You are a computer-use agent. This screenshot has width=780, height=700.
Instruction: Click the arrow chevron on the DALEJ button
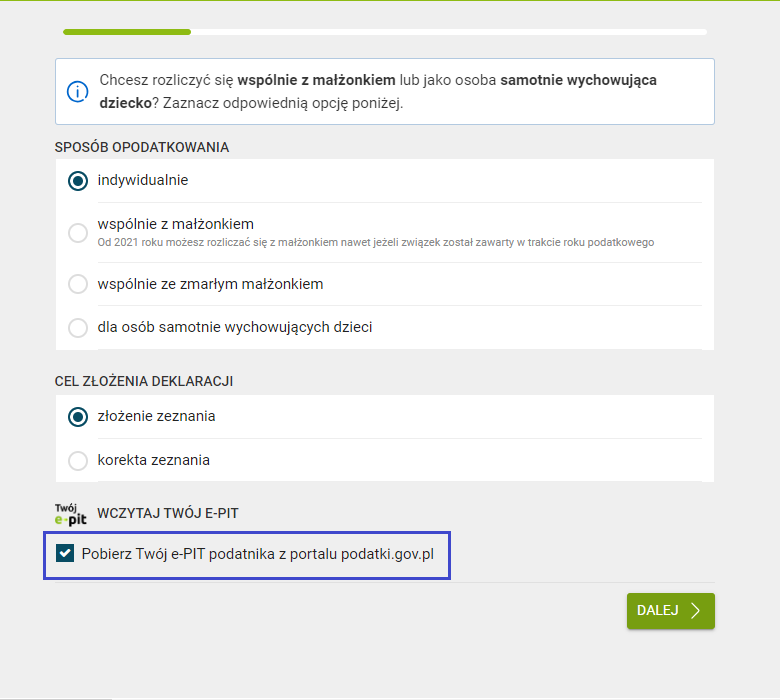pyautogui.click(x=696, y=611)
